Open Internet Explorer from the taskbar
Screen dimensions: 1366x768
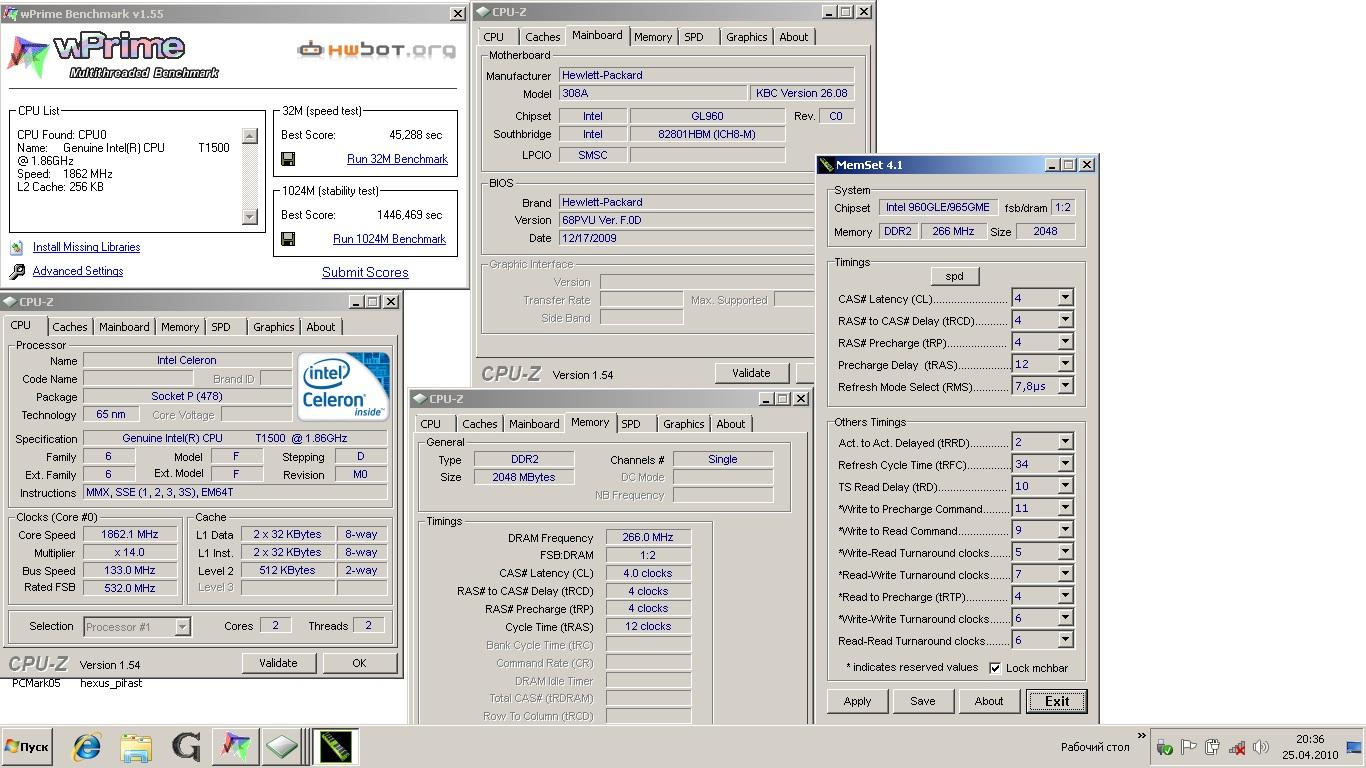[87, 747]
